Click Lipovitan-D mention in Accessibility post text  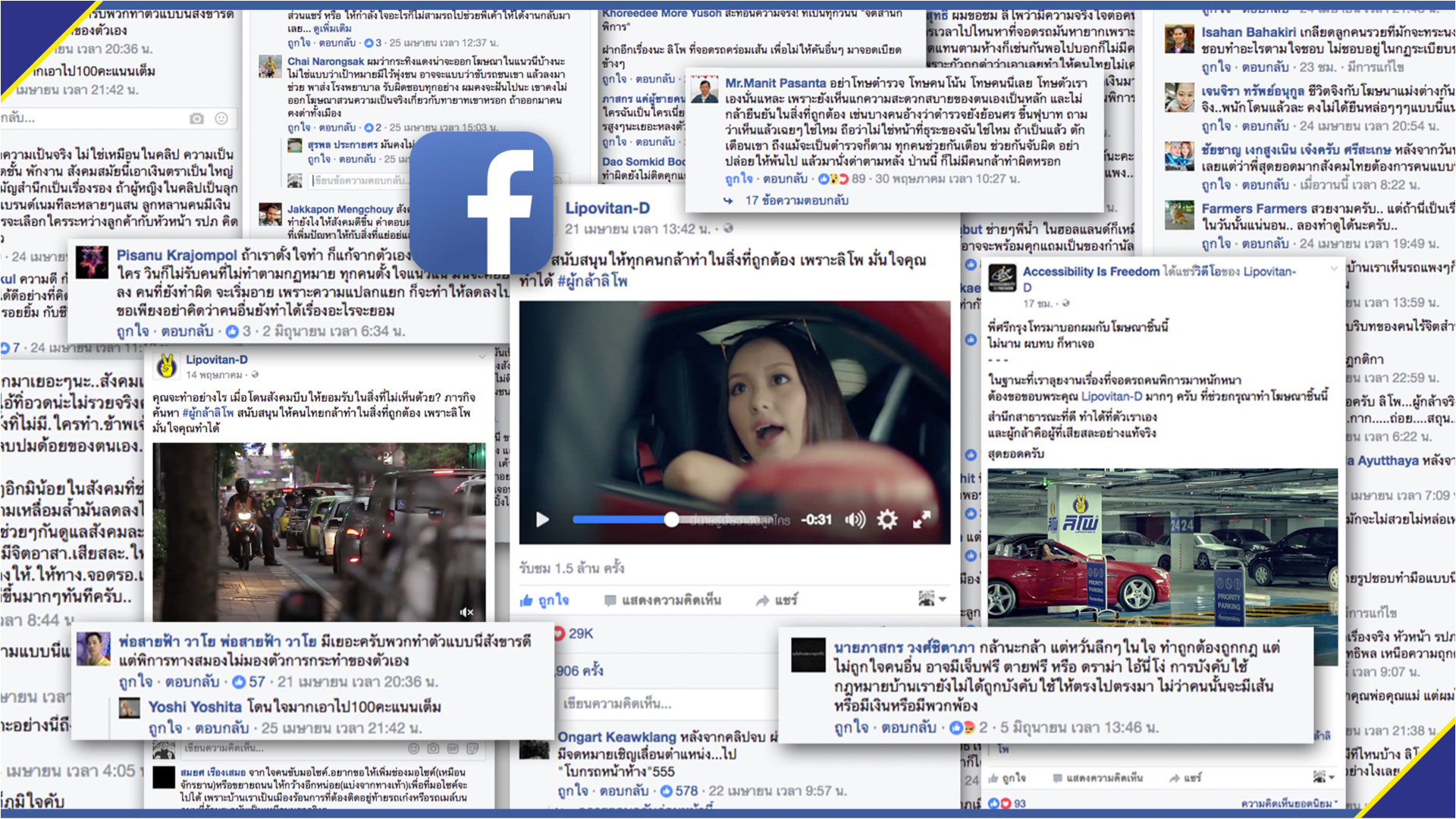tap(1112, 396)
